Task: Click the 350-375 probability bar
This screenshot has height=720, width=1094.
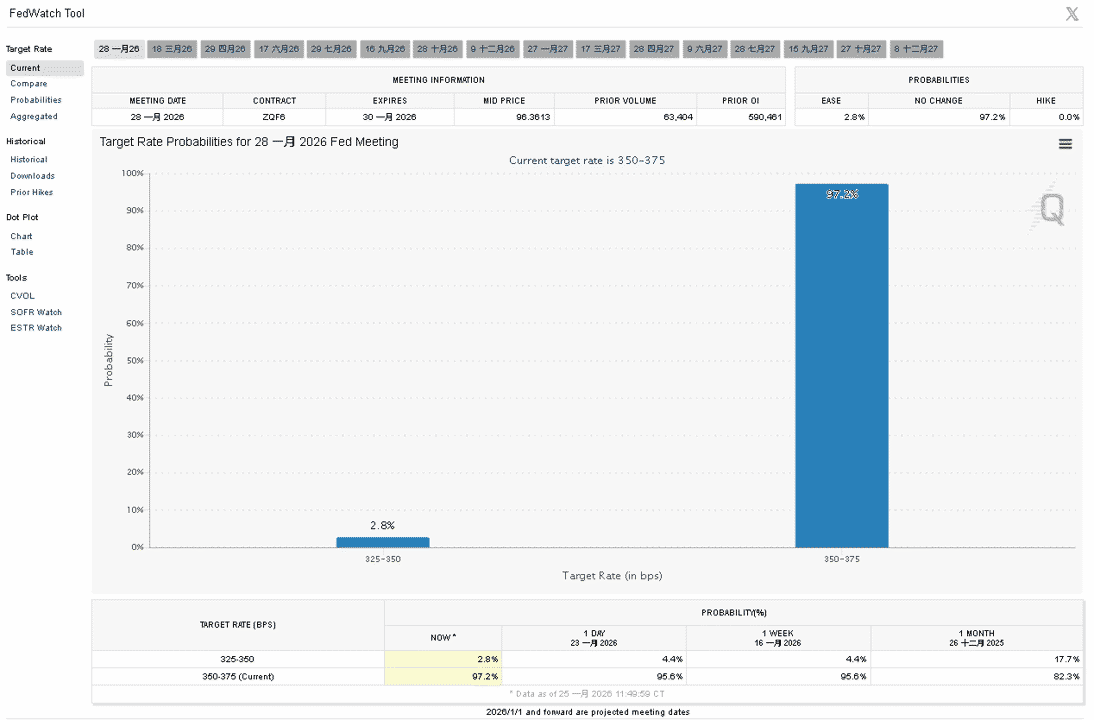Action: point(841,366)
